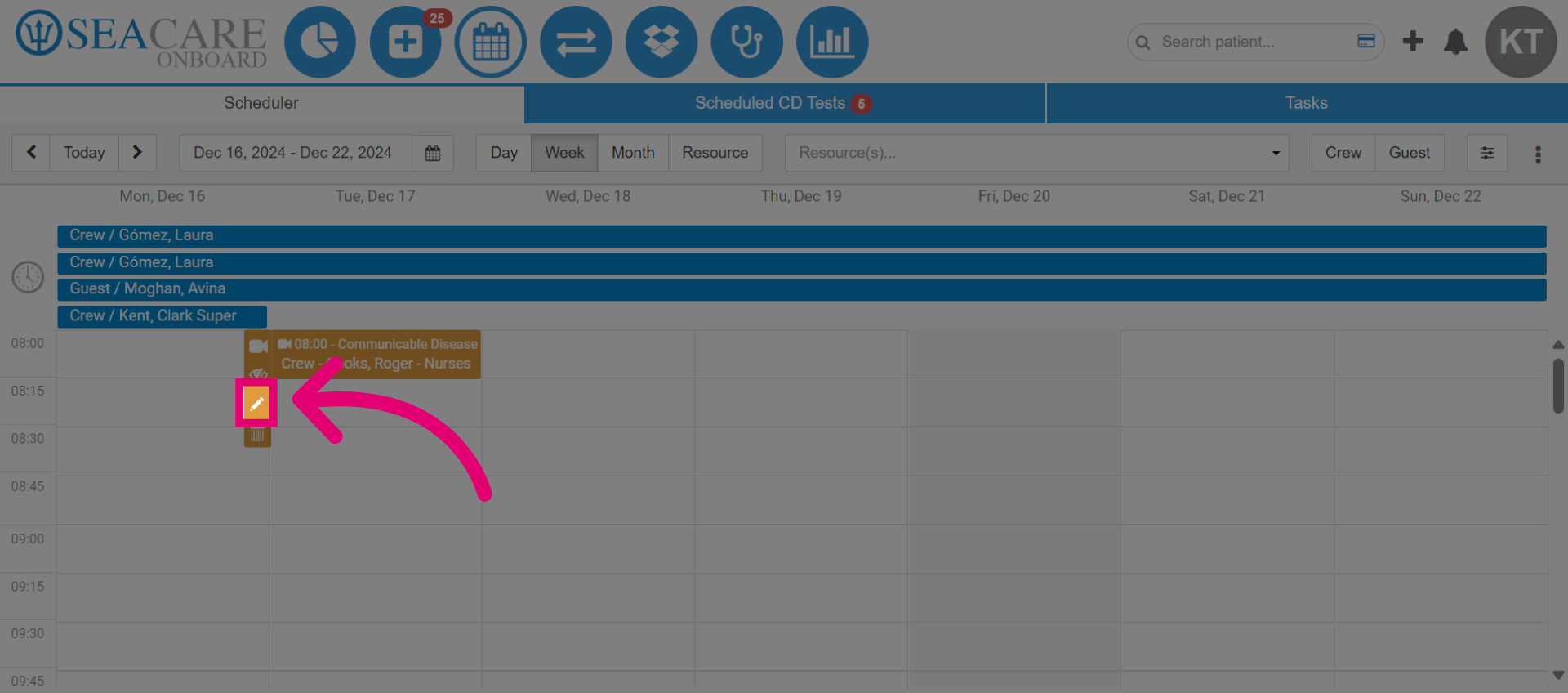Image resolution: width=1568 pixels, height=693 pixels.
Task: Open the date picker calendar icon
Action: point(433,153)
